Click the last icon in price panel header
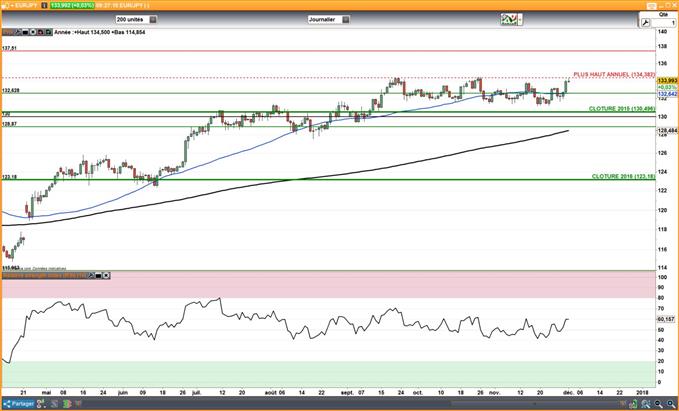Screen dimensions: 679x411 pyautogui.click(x=48, y=32)
